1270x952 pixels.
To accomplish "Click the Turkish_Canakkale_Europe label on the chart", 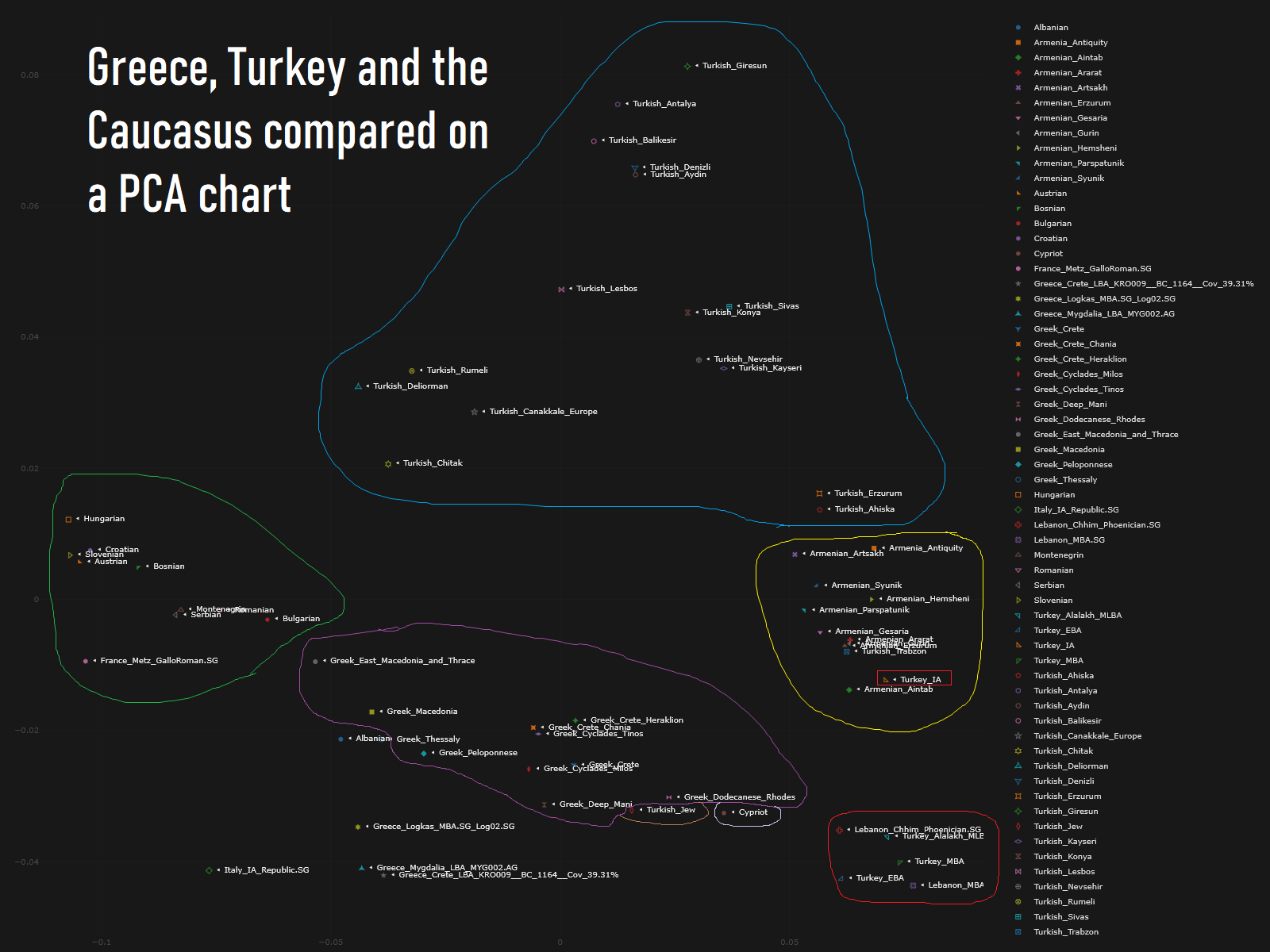I will (x=543, y=412).
